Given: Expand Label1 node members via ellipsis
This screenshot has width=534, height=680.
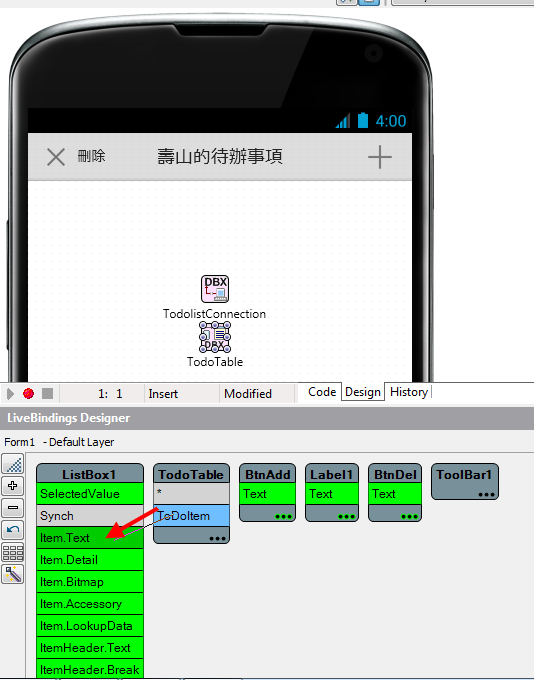Looking at the screenshot, I should pyautogui.click(x=347, y=516).
